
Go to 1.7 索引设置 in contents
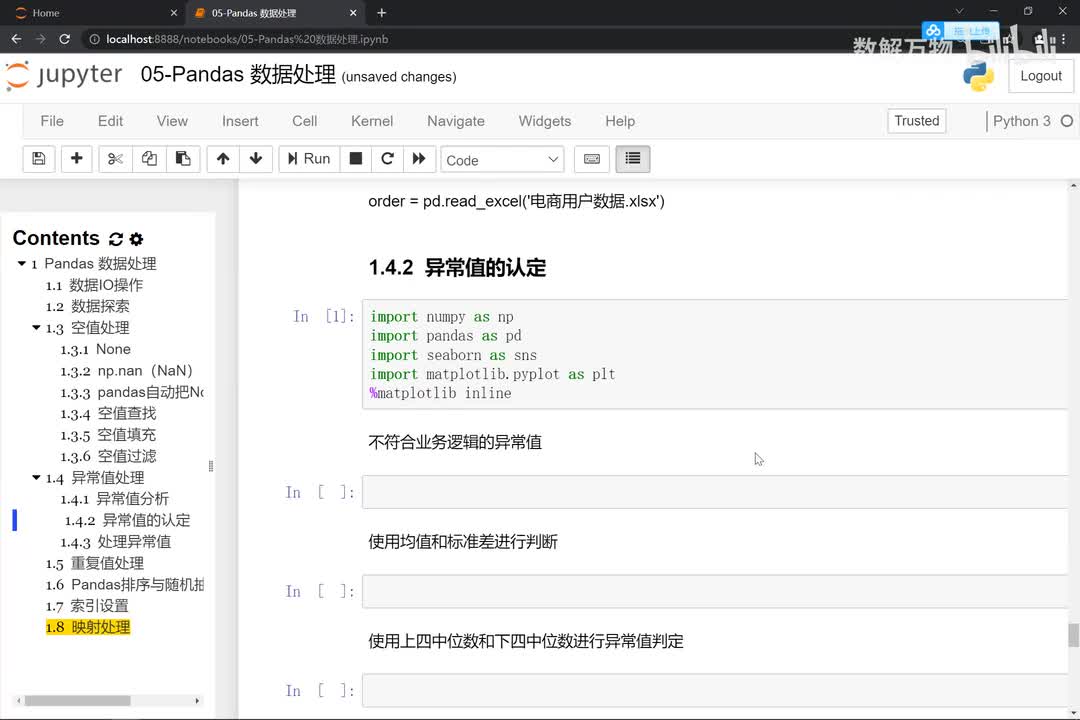click(x=87, y=606)
